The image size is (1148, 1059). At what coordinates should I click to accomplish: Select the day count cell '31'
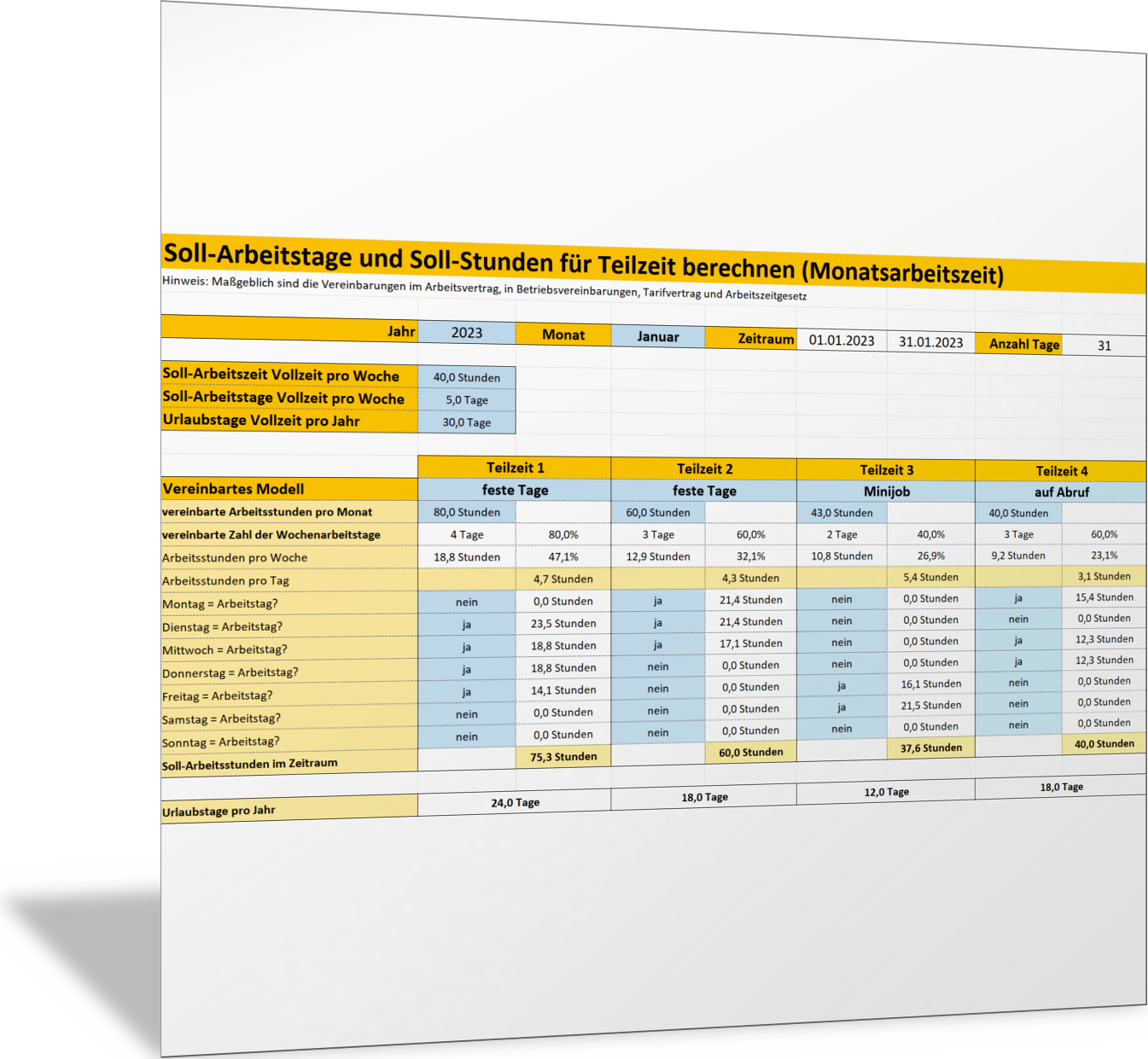[x=1104, y=346]
